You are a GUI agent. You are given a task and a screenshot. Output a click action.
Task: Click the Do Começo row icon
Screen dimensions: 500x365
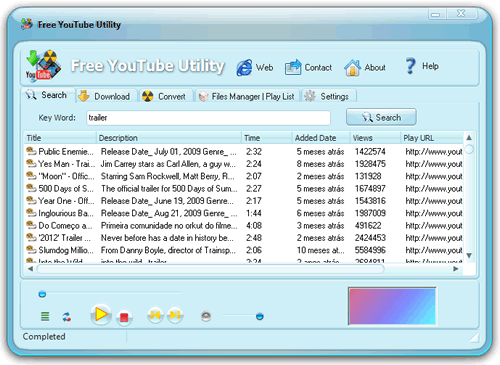point(31,225)
